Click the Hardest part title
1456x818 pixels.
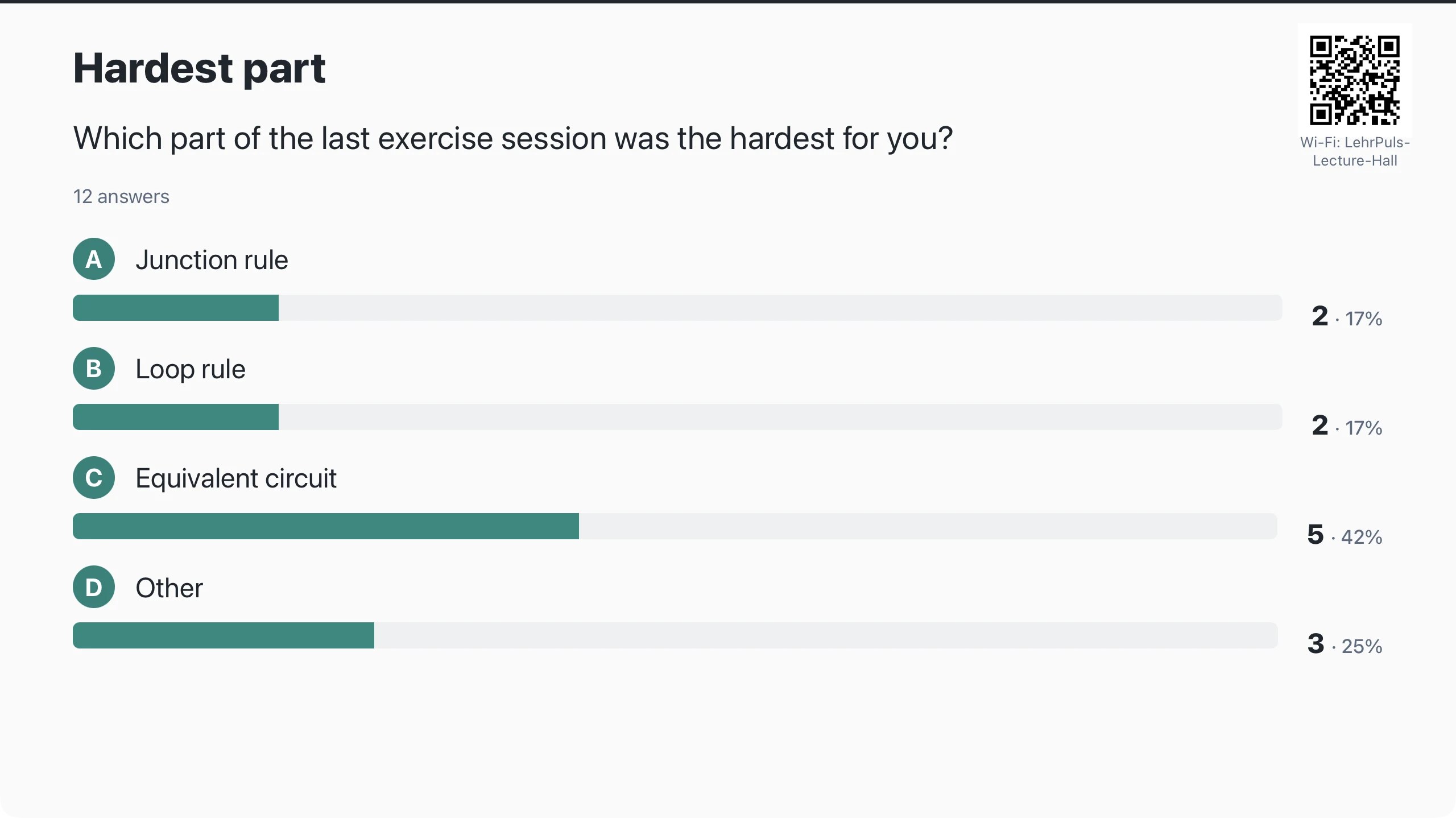(x=200, y=69)
